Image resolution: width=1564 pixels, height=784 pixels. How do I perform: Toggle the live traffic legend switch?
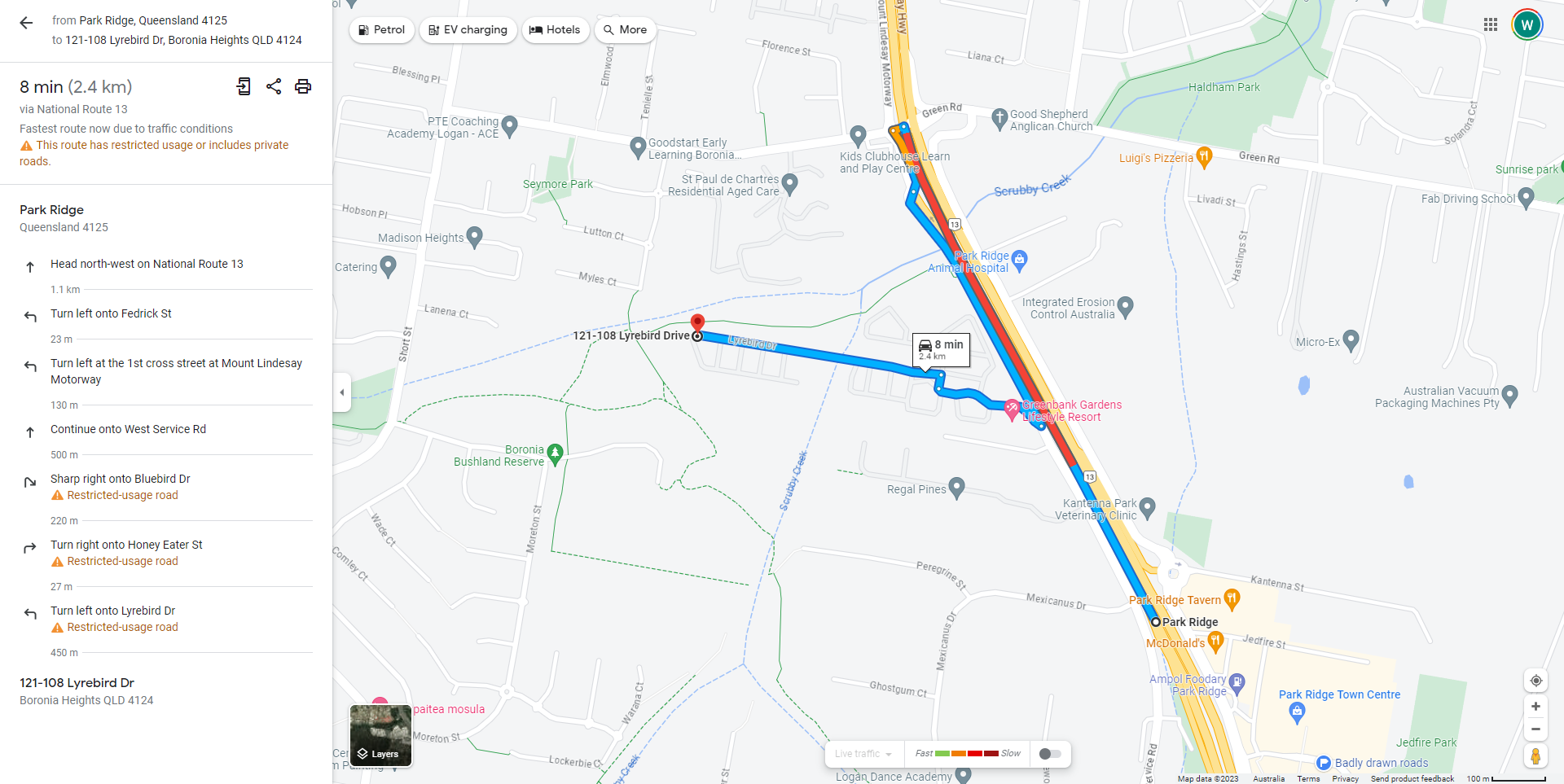[x=1050, y=754]
